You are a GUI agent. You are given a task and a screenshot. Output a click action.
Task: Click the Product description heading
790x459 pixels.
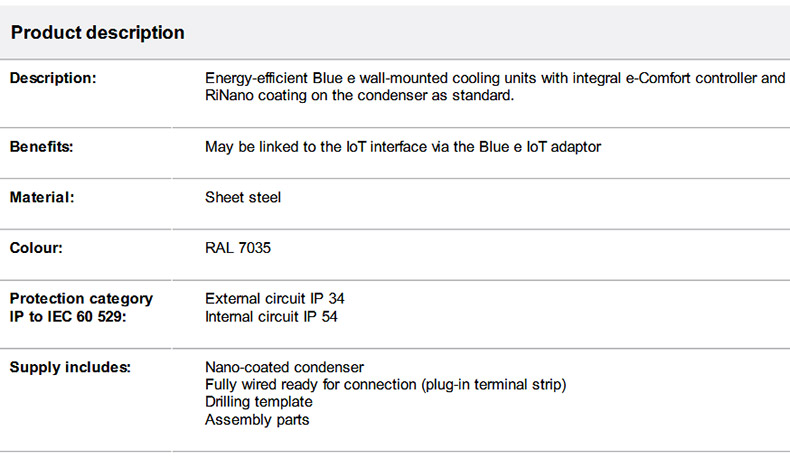click(97, 32)
